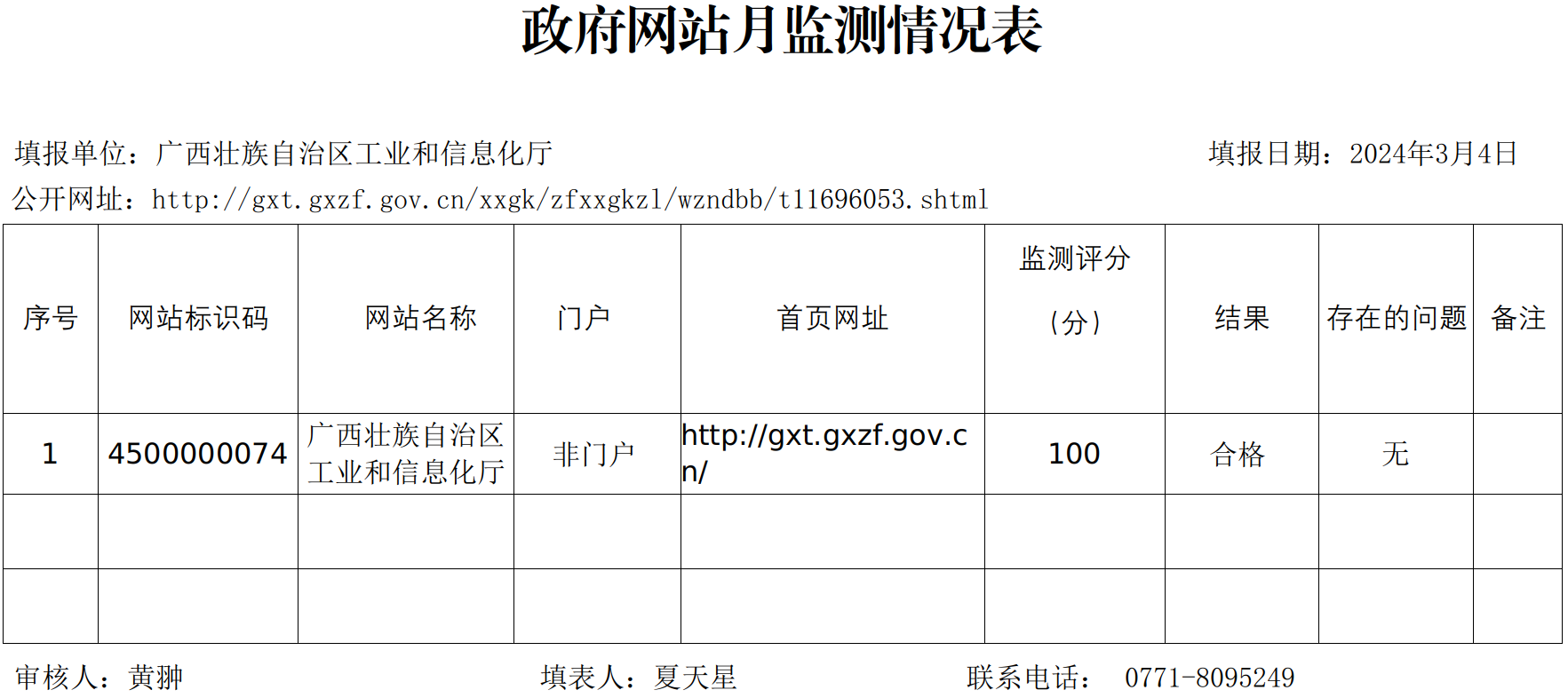
Task: Click the 非门户 cell
Action: (x=593, y=455)
